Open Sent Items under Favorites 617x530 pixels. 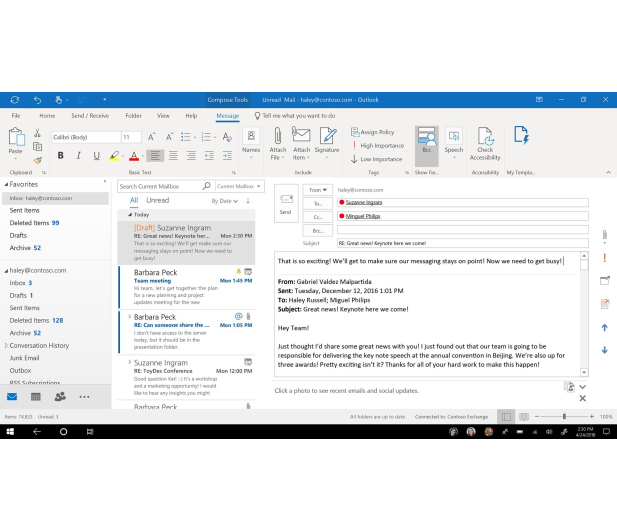tap(24, 211)
